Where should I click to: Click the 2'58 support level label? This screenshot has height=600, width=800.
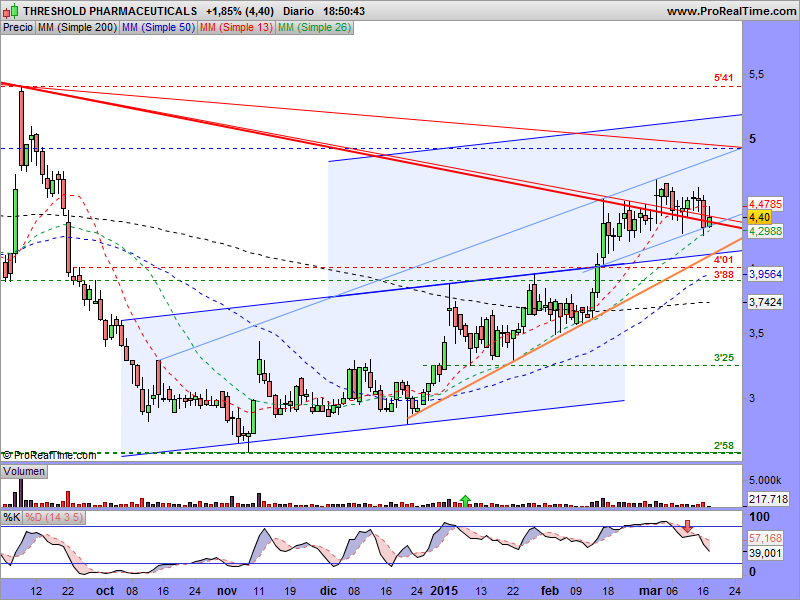723,445
